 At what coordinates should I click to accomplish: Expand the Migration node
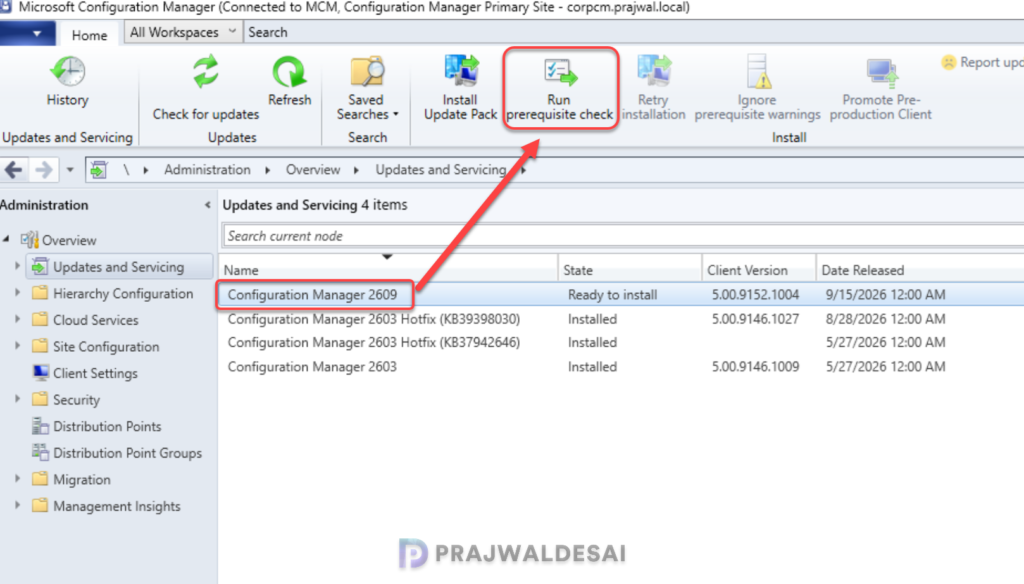pos(18,479)
